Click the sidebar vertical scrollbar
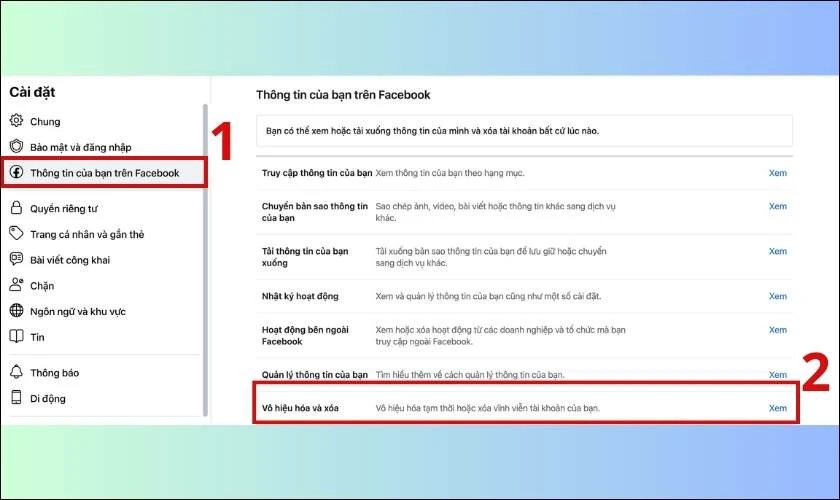The width and height of the screenshot is (840, 500). click(205, 260)
